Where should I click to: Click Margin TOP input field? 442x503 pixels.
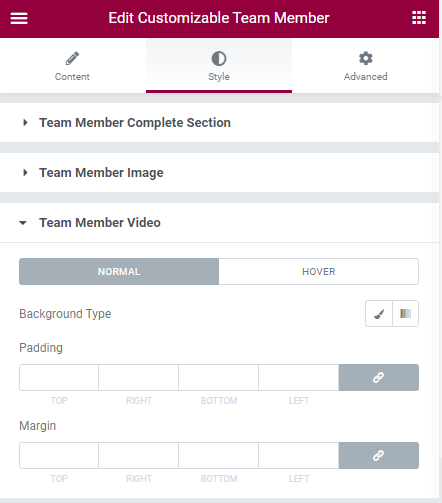59,455
